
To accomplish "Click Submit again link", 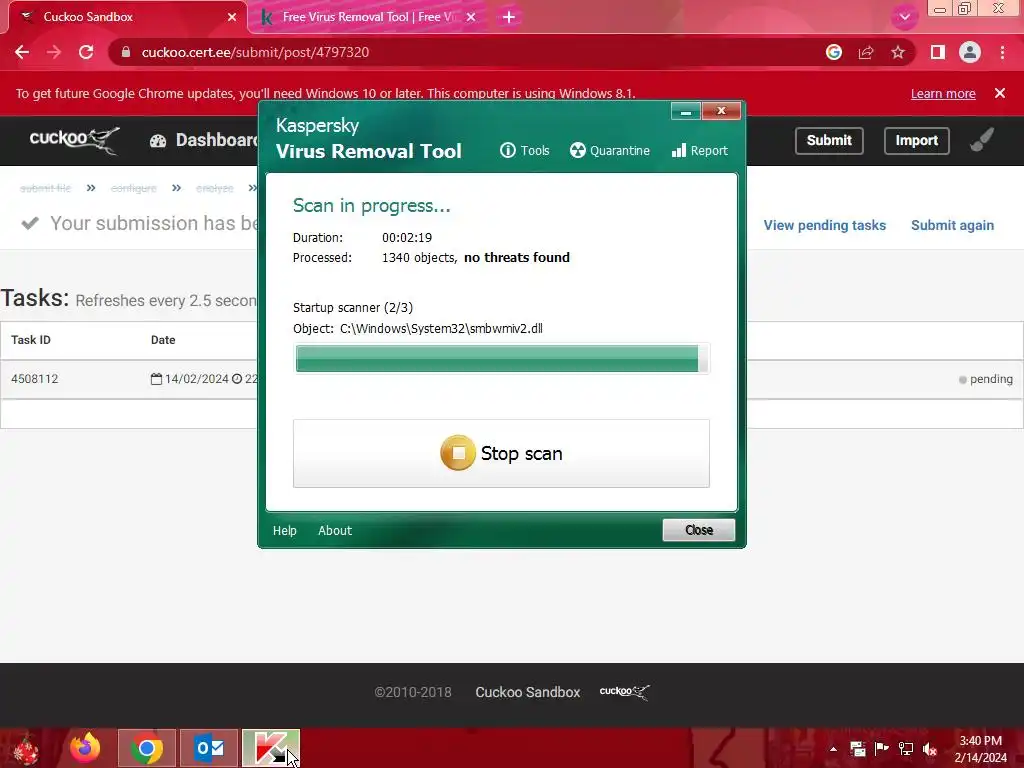I will [x=952, y=225].
